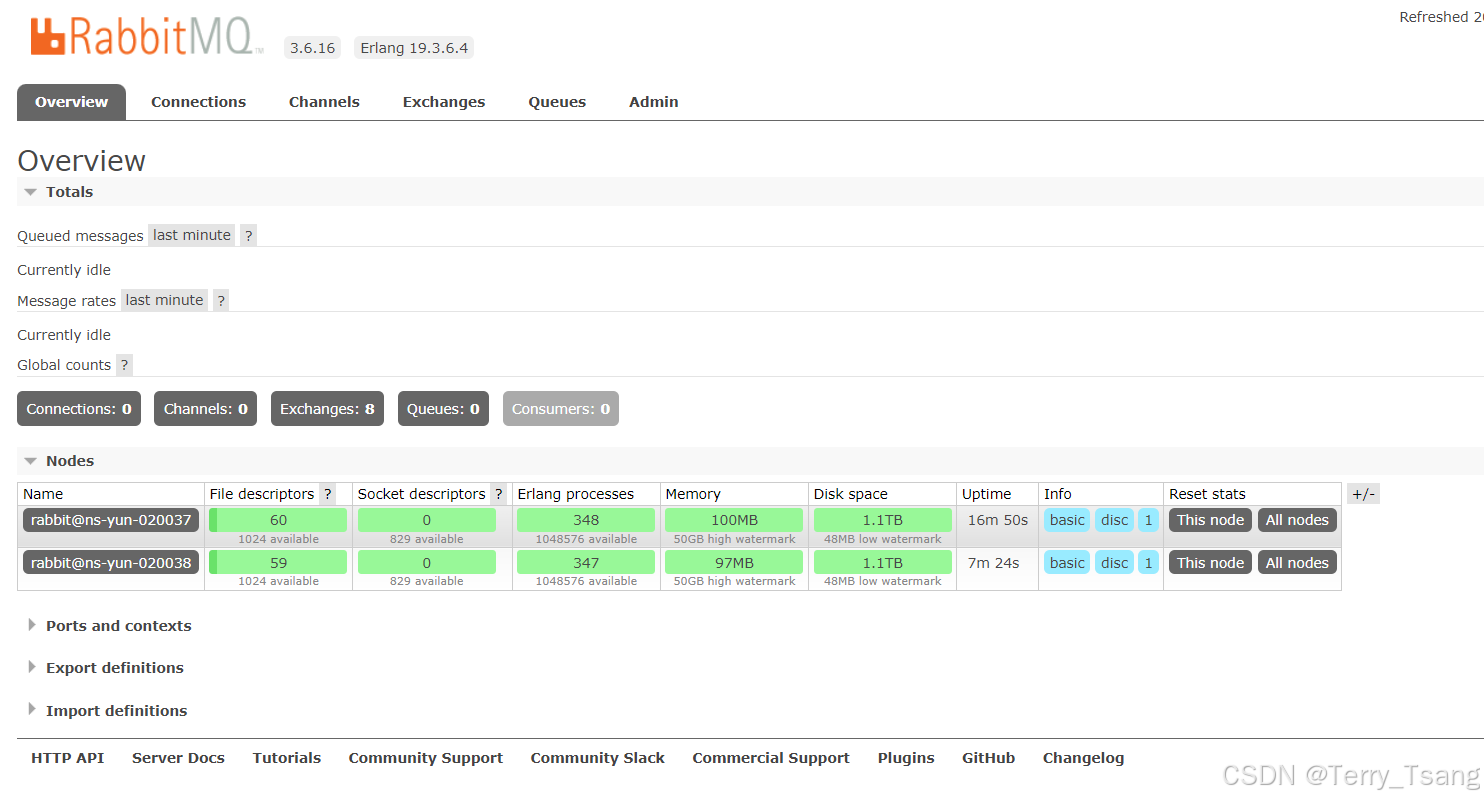Screen dimensions: 1484x801
Task: Change Message rates last minute range
Action: [165, 300]
